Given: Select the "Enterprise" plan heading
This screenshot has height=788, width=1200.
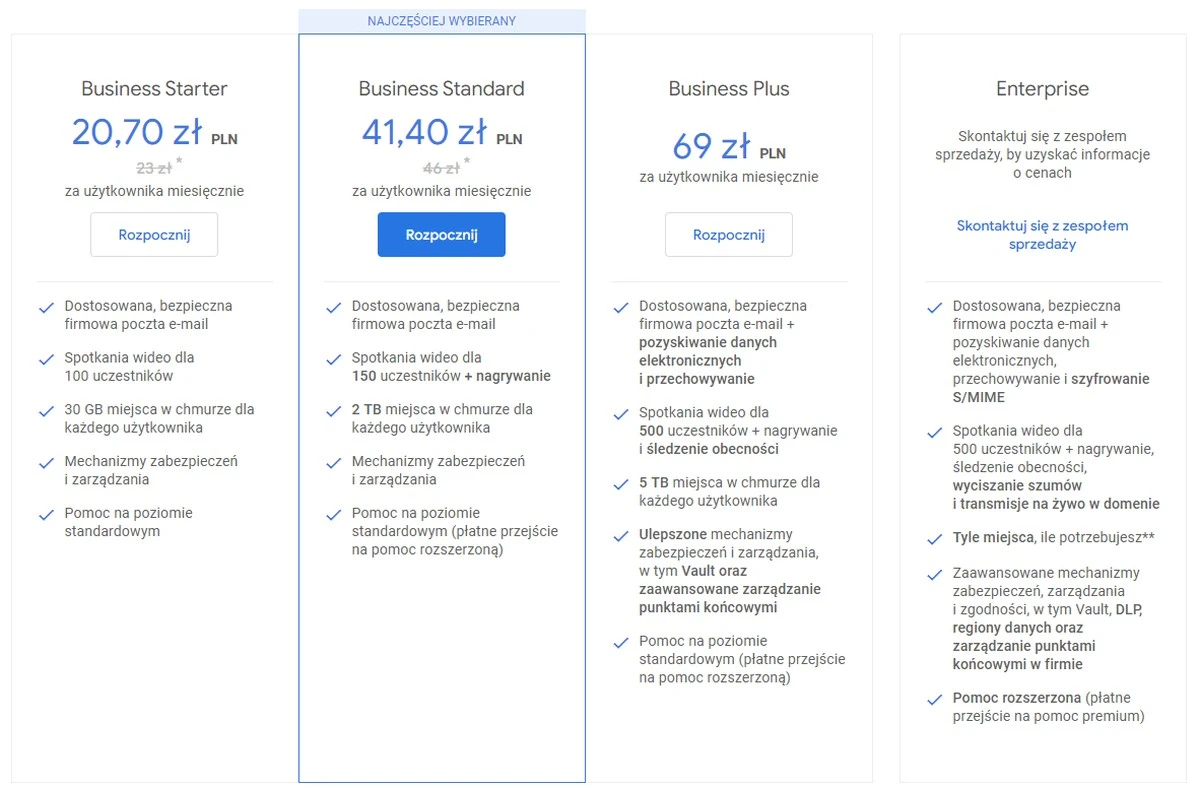Looking at the screenshot, I should coord(1042,88).
